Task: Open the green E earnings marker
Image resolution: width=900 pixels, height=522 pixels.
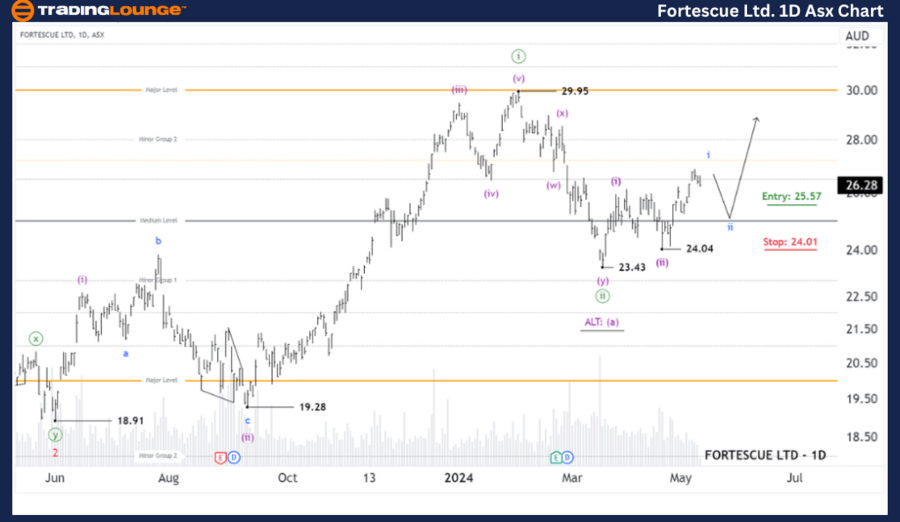Action: (555, 458)
